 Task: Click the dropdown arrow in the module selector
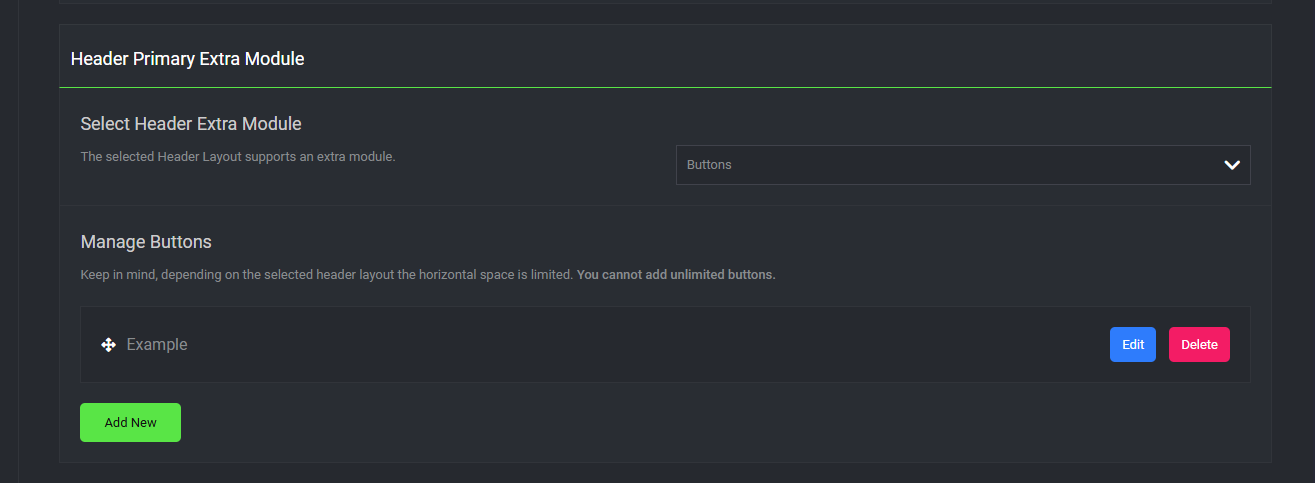click(1231, 165)
